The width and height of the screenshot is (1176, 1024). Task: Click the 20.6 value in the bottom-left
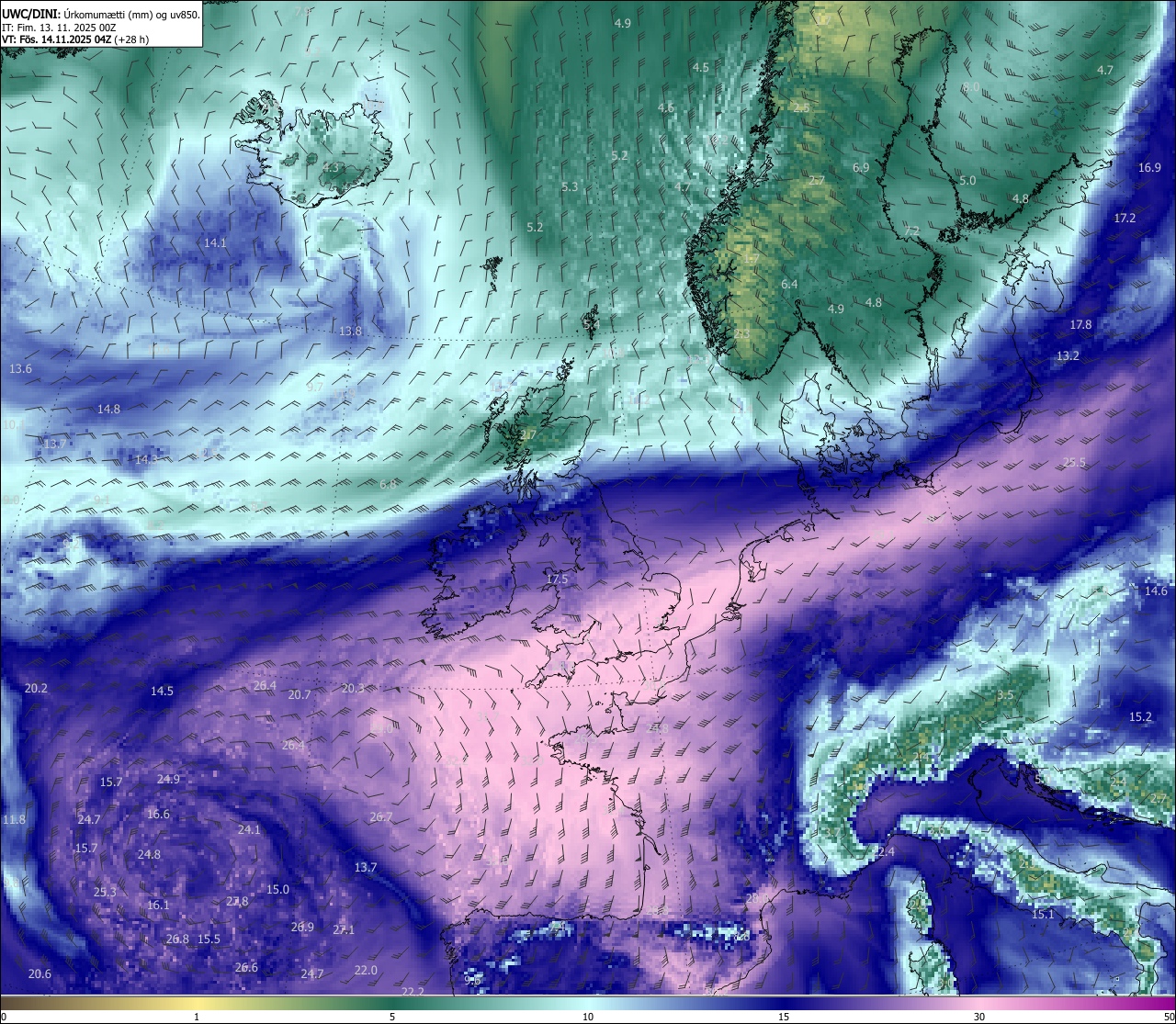[x=40, y=973]
